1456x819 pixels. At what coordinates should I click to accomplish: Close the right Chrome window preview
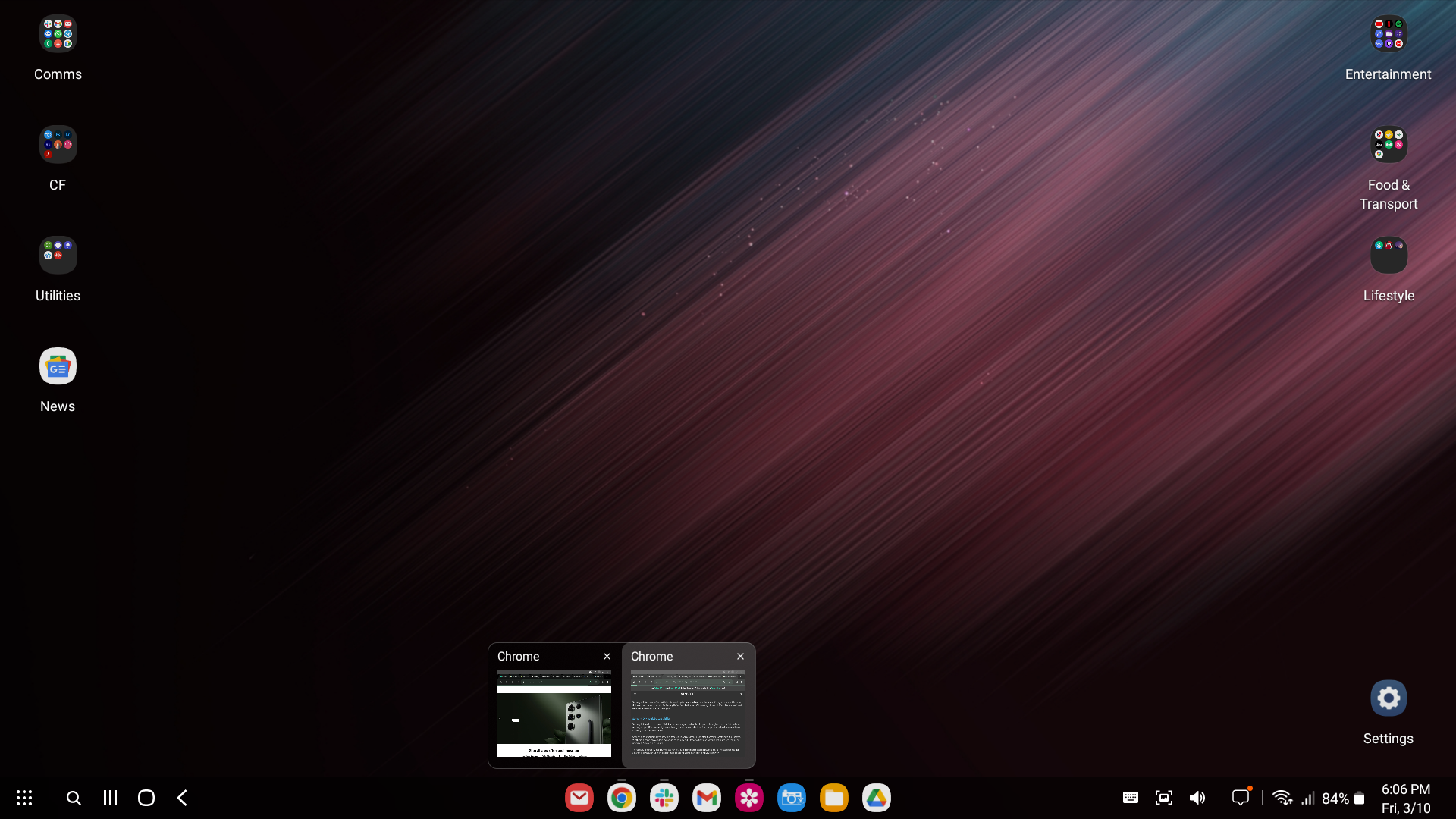741,657
